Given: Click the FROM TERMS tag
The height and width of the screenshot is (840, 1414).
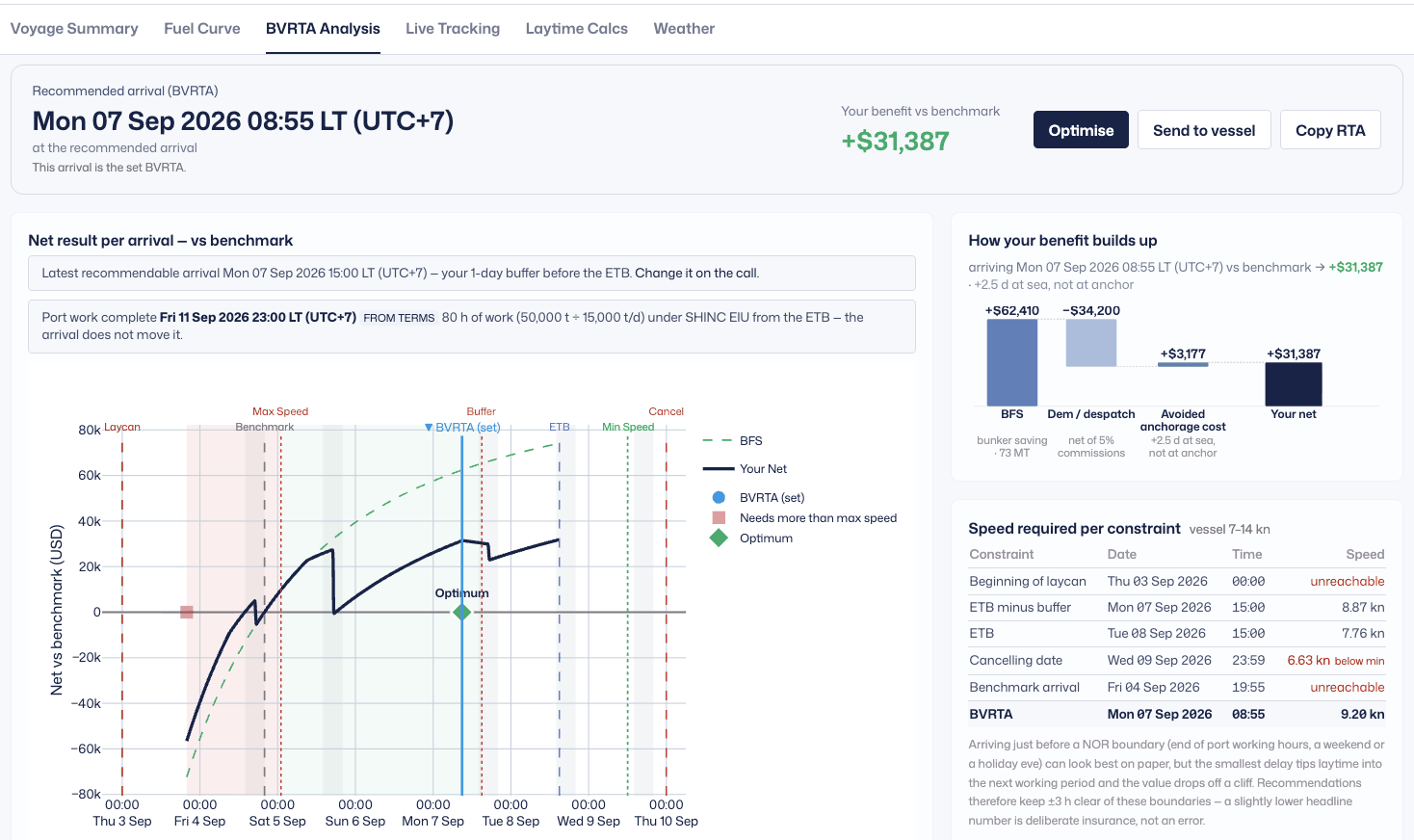Looking at the screenshot, I should [x=399, y=318].
